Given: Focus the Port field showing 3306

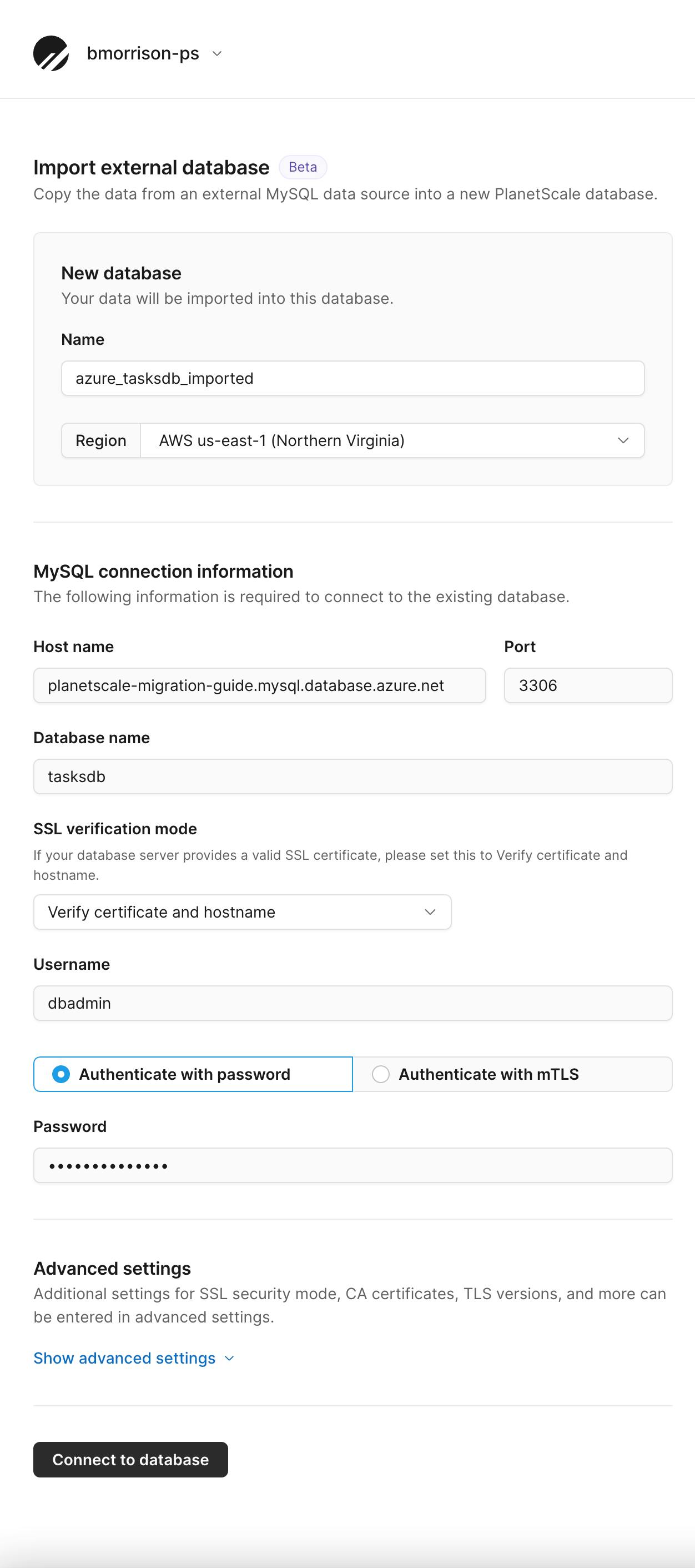Looking at the screenshot, I should pyautogui.click(x=588, y=685).
